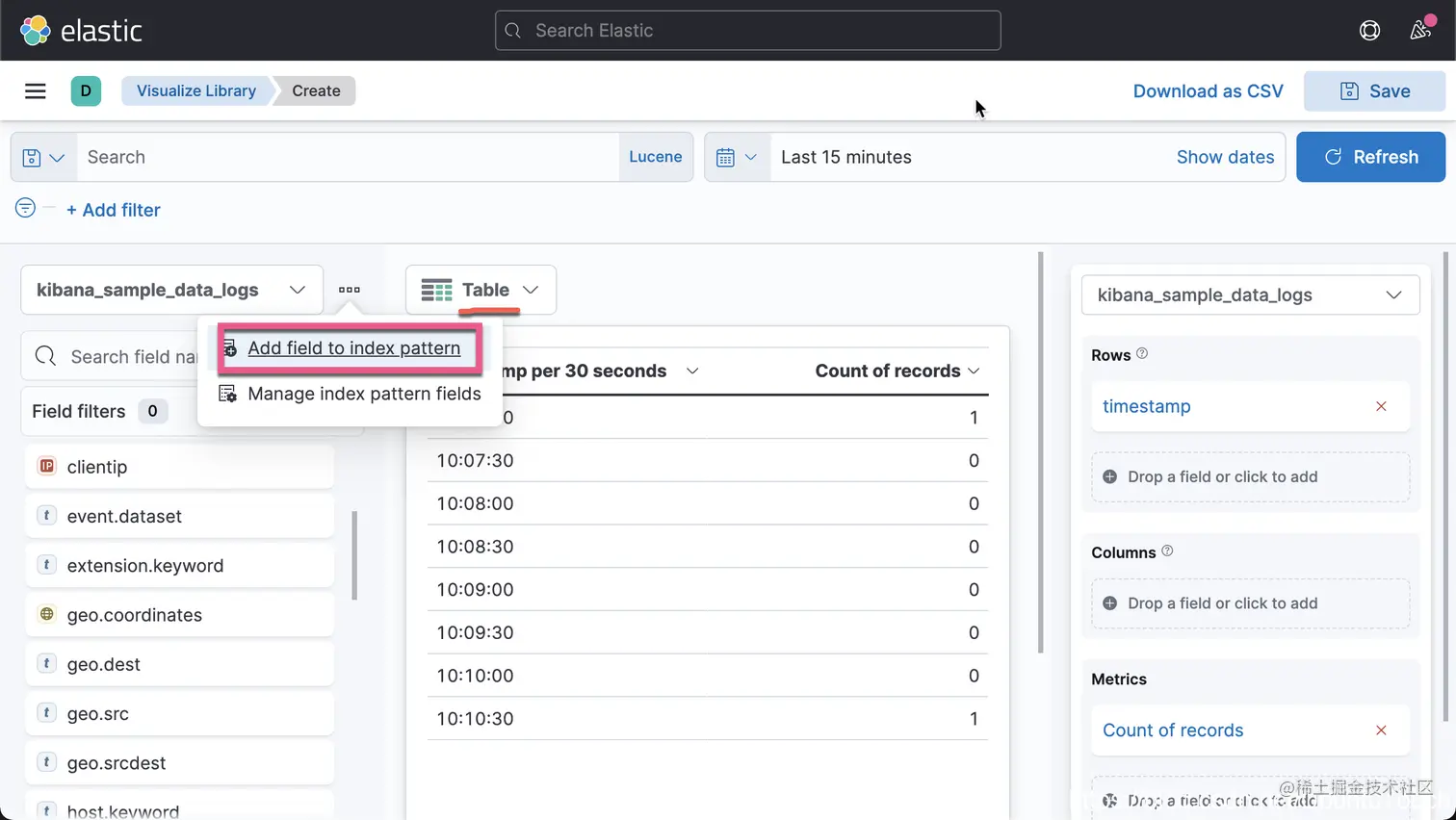Click the workspace vertical scrollbar
Image resolution: width=1456 pixels, height=820 pixels.
coord(1040,452)
